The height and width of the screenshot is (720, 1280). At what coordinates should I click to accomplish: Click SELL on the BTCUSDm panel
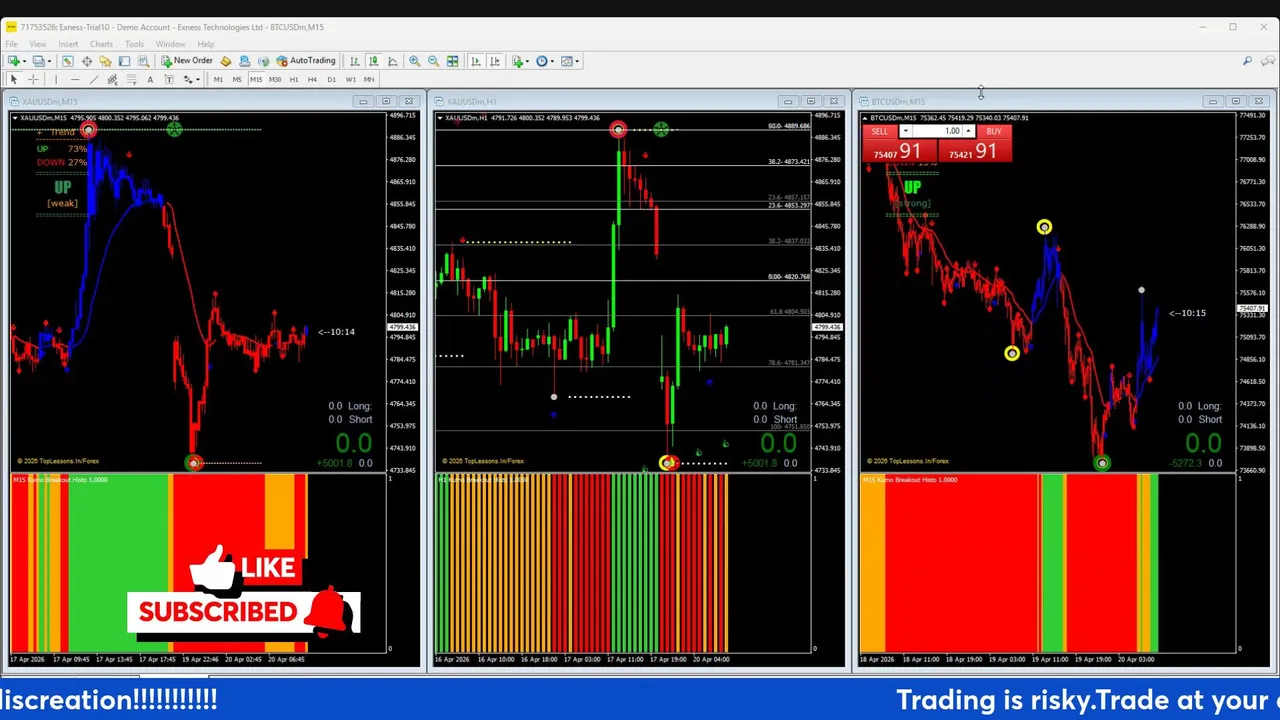pos(880,131)
